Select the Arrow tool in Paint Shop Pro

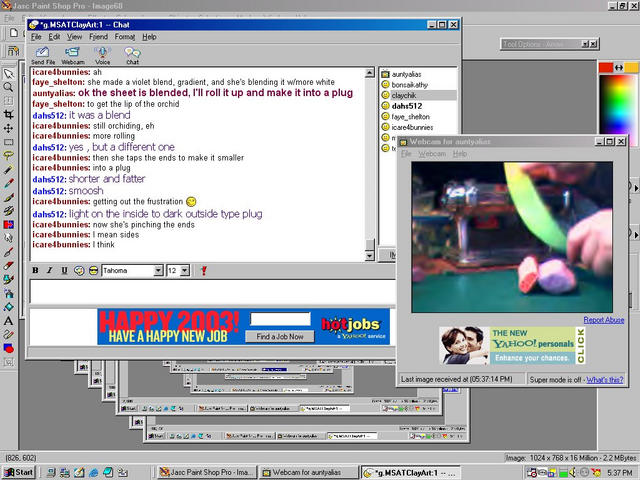pyautogui.click(x=9, y=74)
